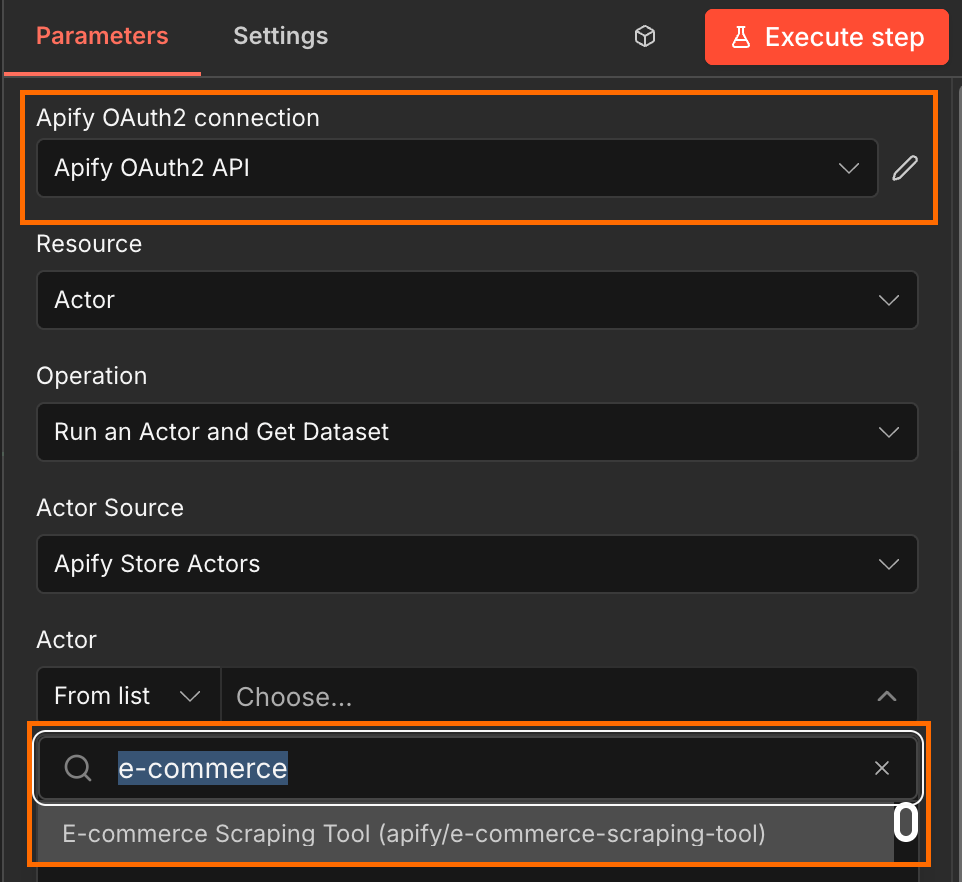Collapse the Actor Choose dropdown via its chevron
Screen dimensions: 962x882
[886, 695]
